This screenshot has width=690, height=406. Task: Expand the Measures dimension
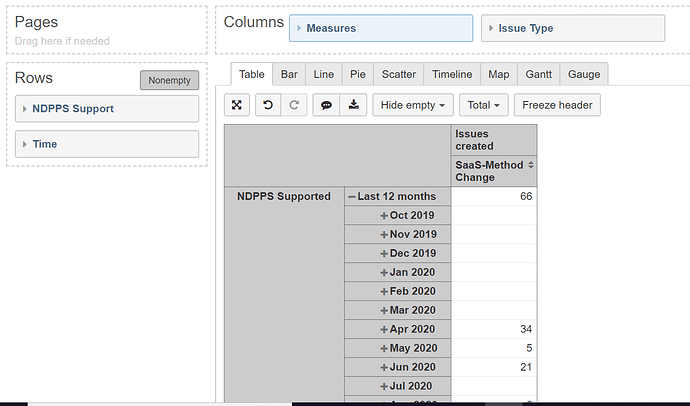299,28
